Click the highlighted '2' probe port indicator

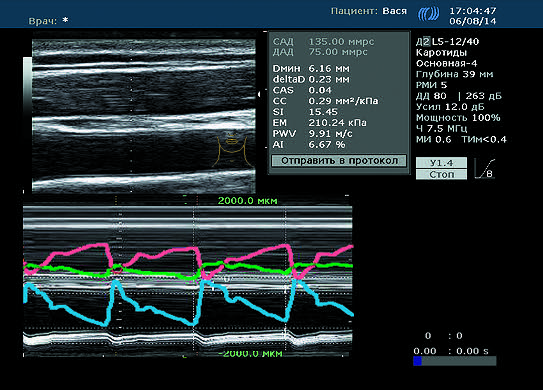[426, 42]
